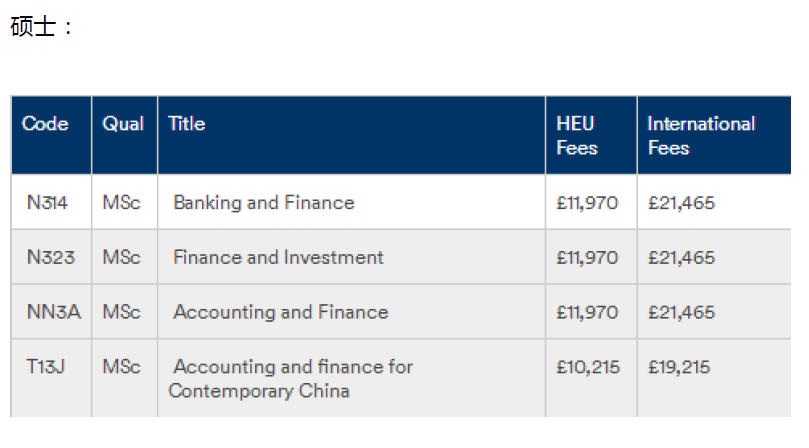Click the Banking and Finance title
The image size is (809, 448).
(x=264, y=202)
